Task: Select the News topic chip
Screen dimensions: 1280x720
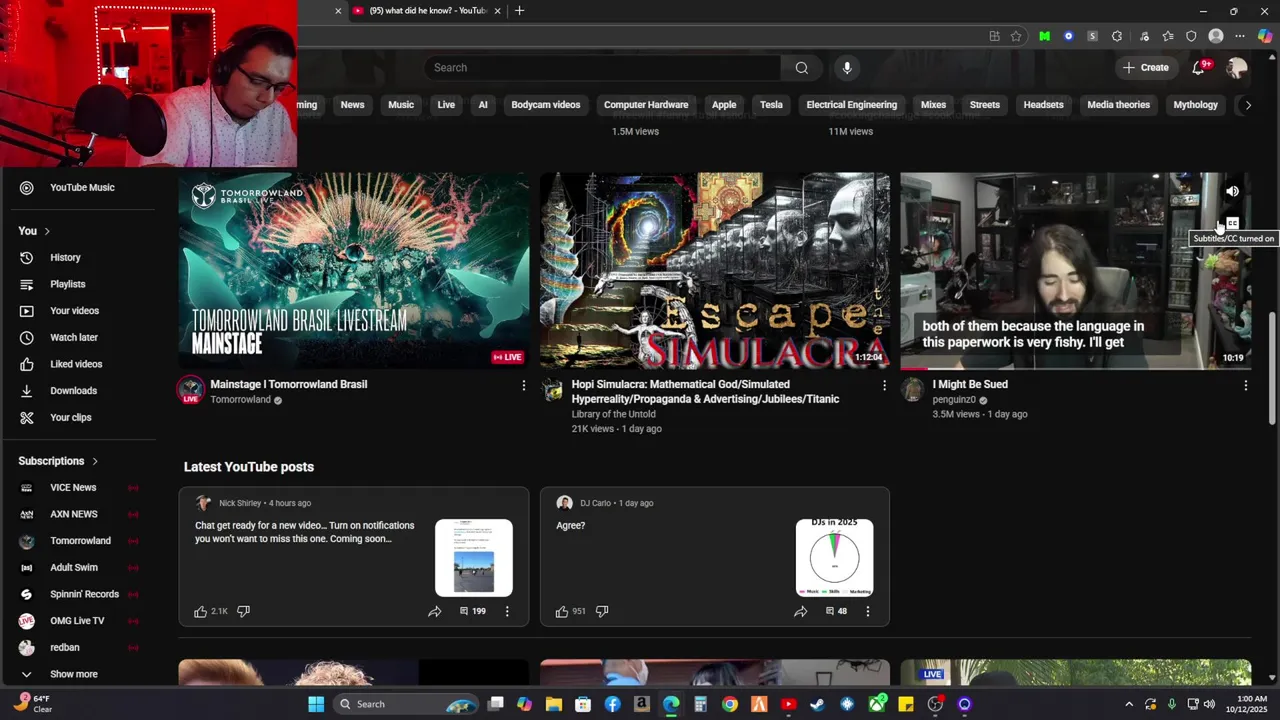Action: [352, 105]
